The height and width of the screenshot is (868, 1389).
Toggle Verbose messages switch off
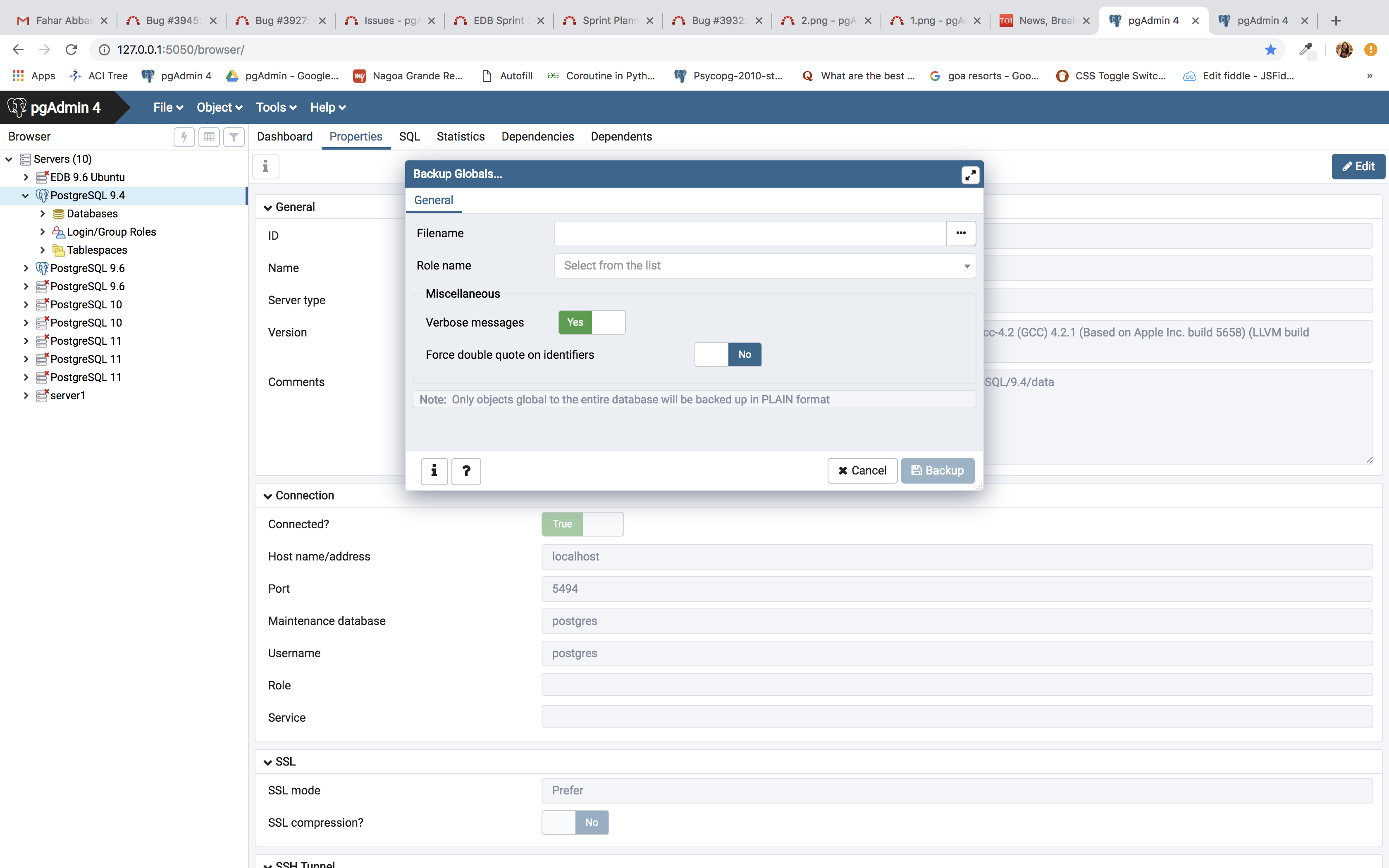(592, 323)
